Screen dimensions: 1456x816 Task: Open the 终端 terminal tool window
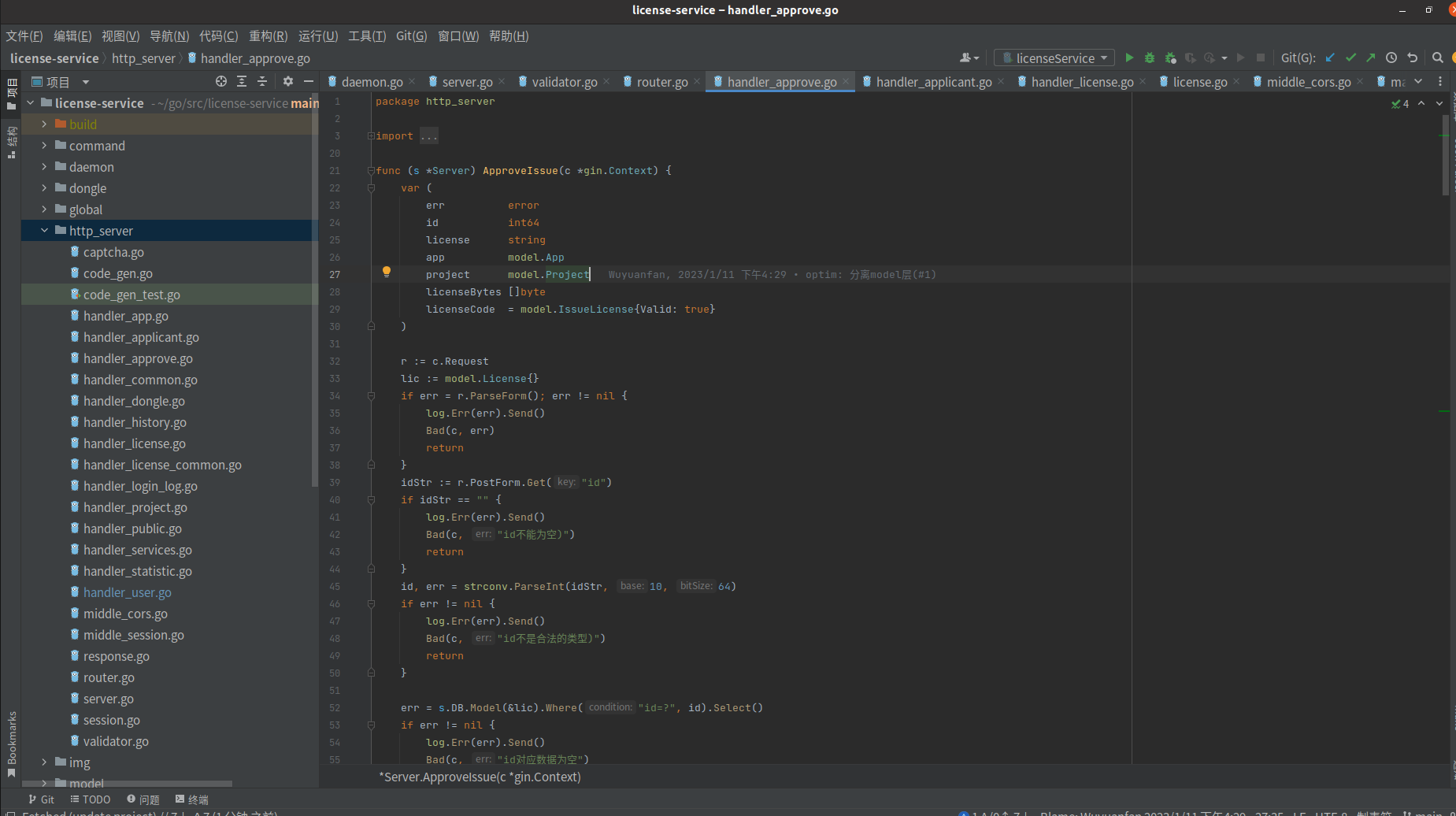tap(191, 799)
